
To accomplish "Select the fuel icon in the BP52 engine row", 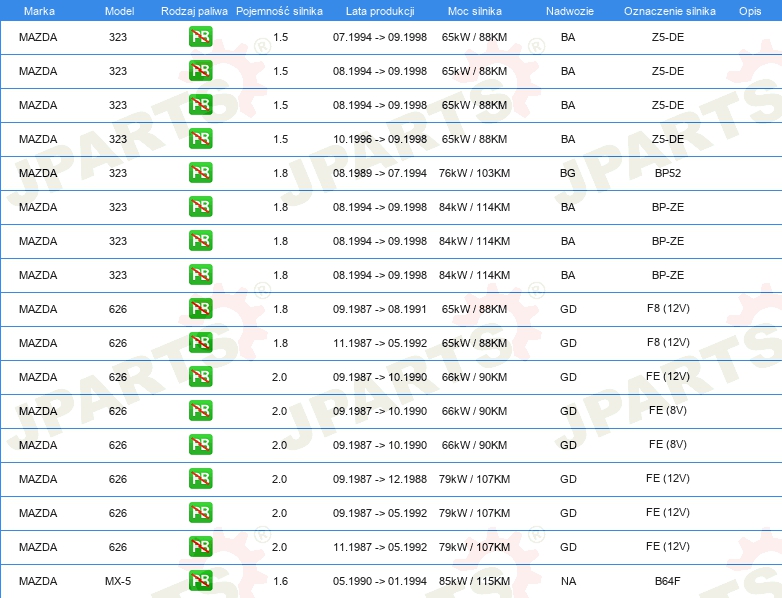I will click(200, 173).
